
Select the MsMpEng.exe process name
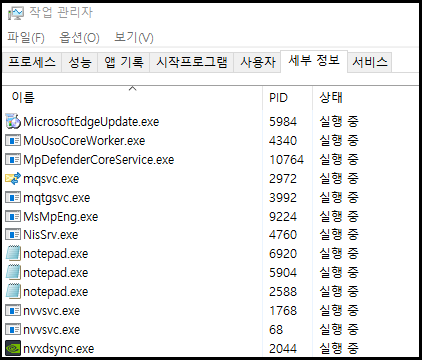pyautogui.click(x=61, y=217)
